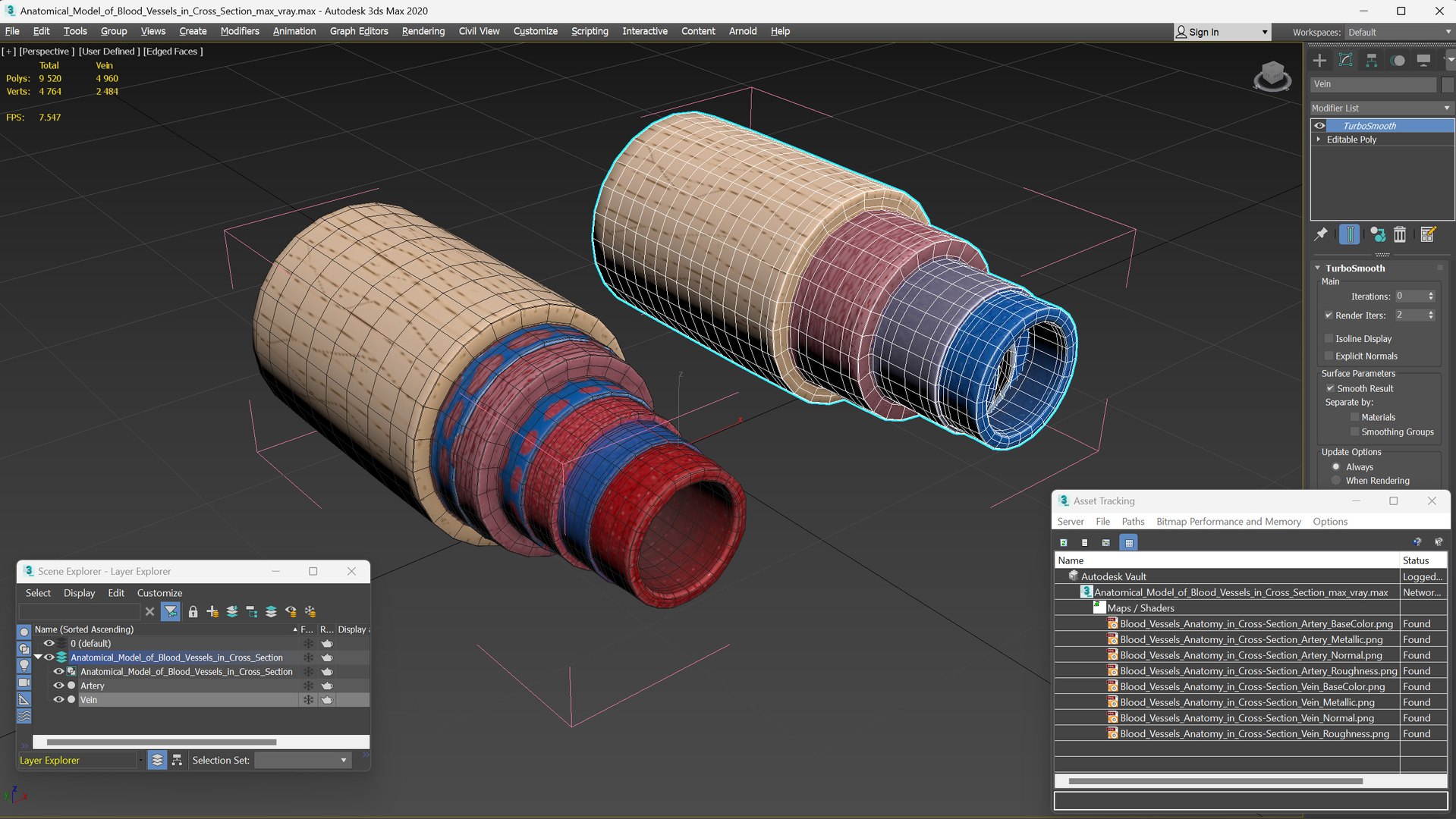Open Layer Explorer name dropdown arrow

(140, 760)
